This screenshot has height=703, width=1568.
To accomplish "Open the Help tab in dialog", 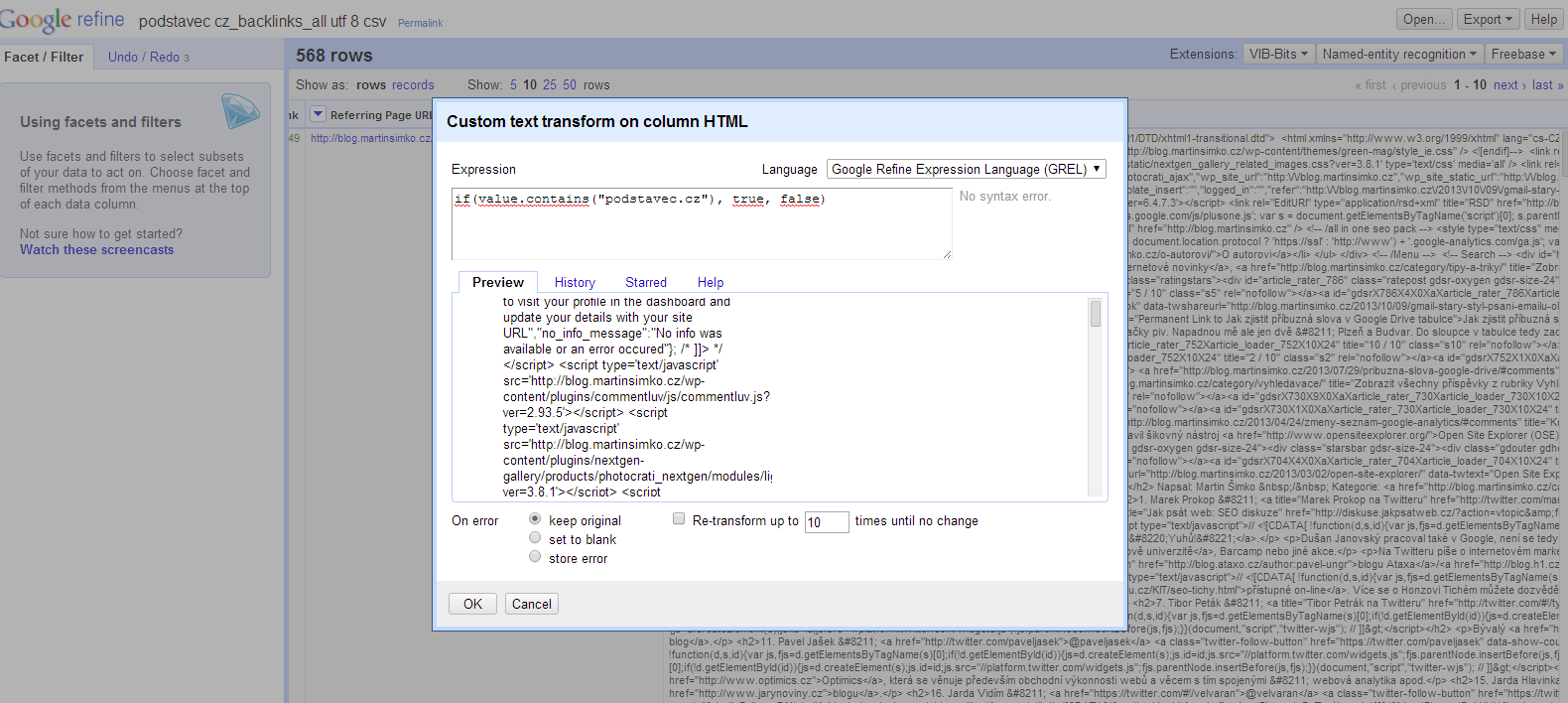I will (x=711, y=282).
